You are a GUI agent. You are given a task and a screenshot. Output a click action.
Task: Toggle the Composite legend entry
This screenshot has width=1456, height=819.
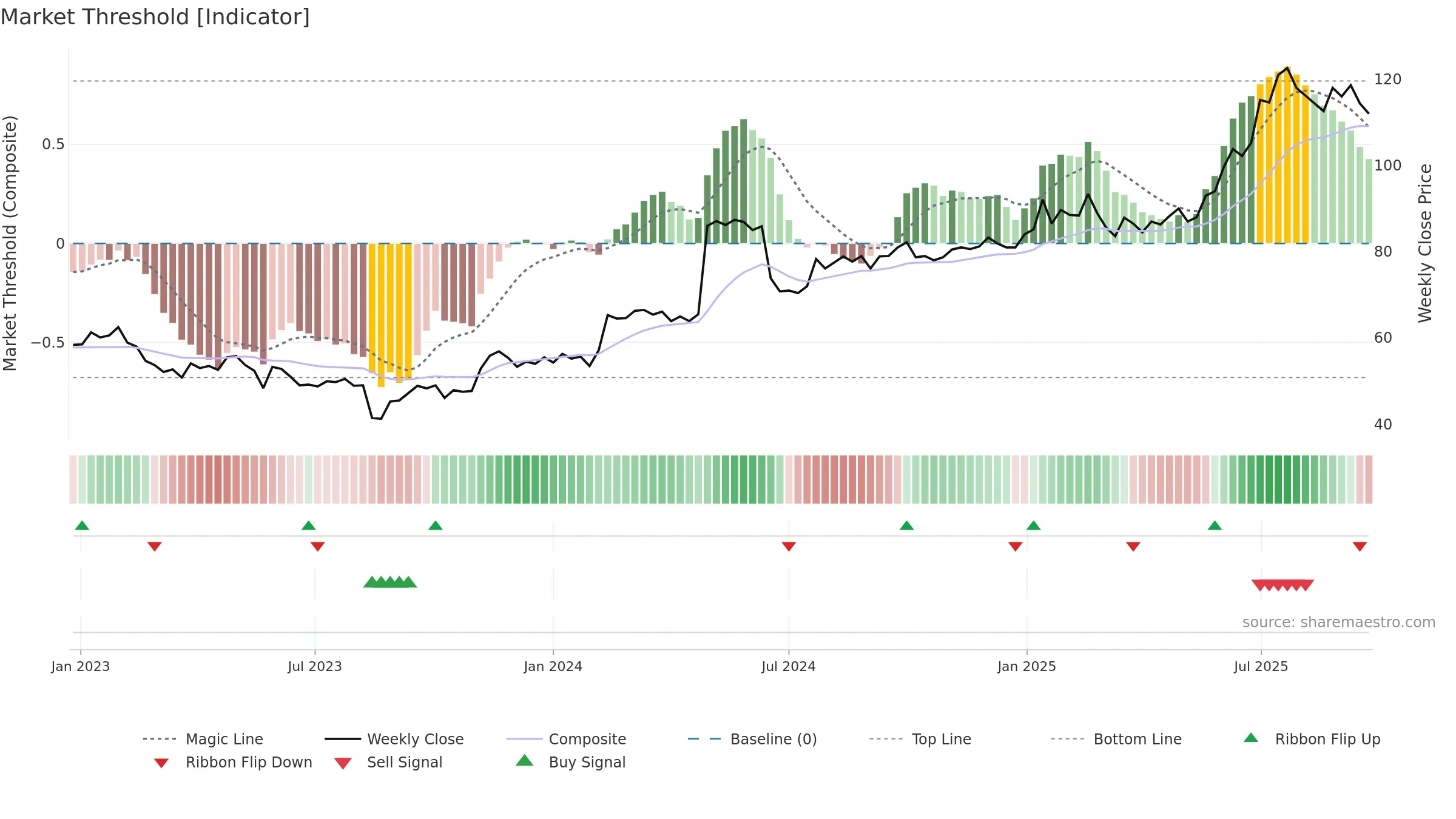566,739
